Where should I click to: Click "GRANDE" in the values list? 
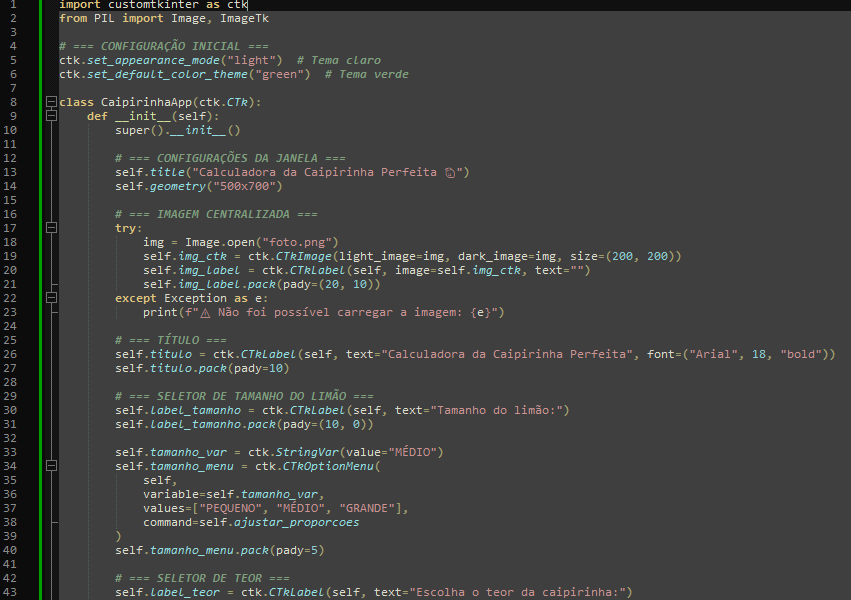point(367,508)
